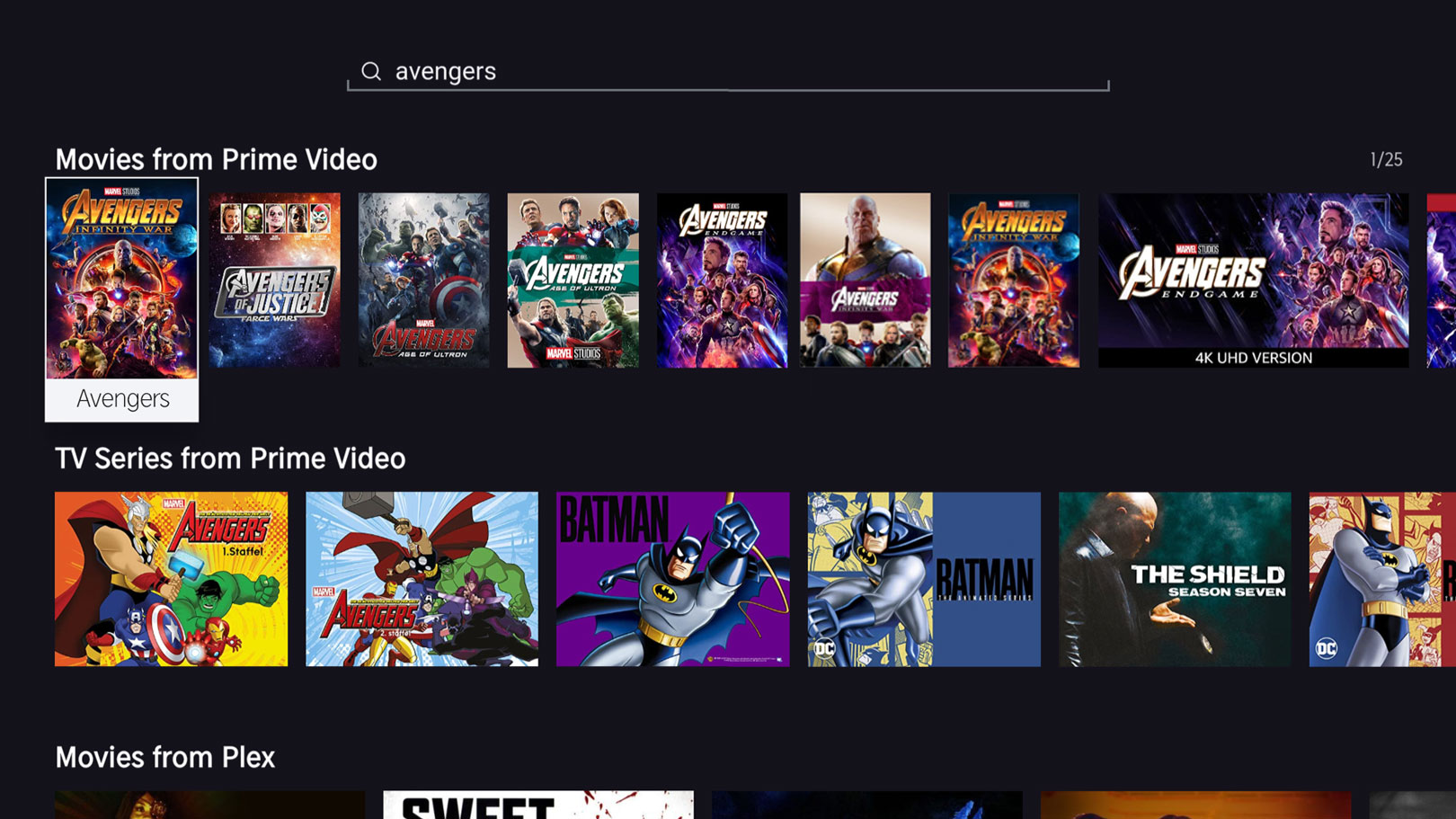Open the Avengers Endgame poster
This screenshot has height=819, width=1456.
pyautogui.click(x=722, y=280)
